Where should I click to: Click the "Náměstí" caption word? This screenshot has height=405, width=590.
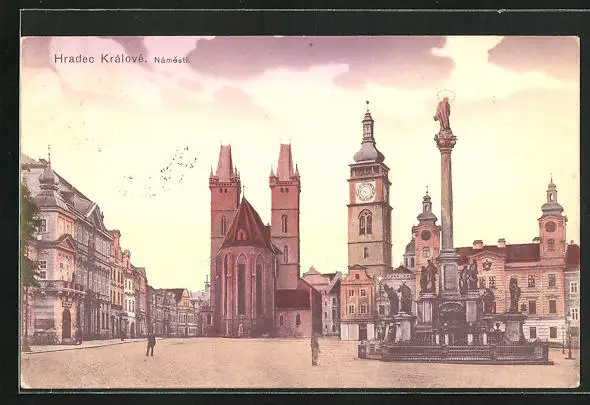pos(172,60)
